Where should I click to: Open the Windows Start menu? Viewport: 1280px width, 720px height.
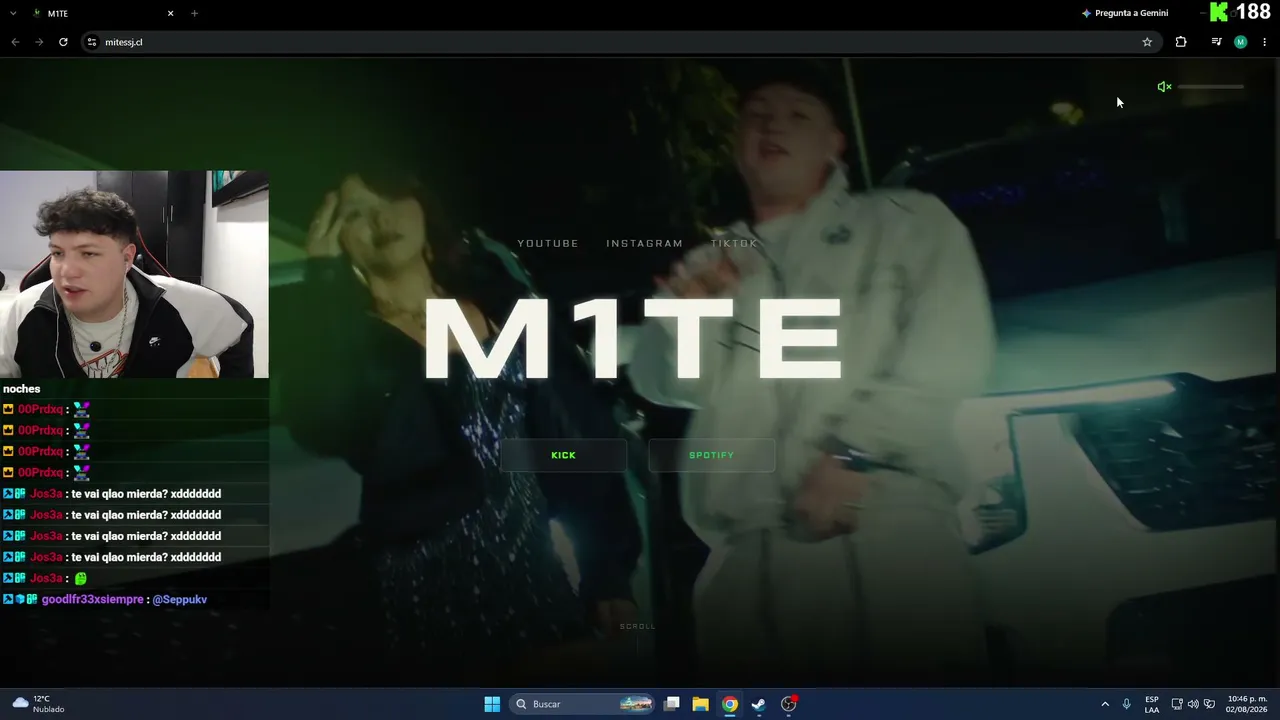[x=492, y=704]
